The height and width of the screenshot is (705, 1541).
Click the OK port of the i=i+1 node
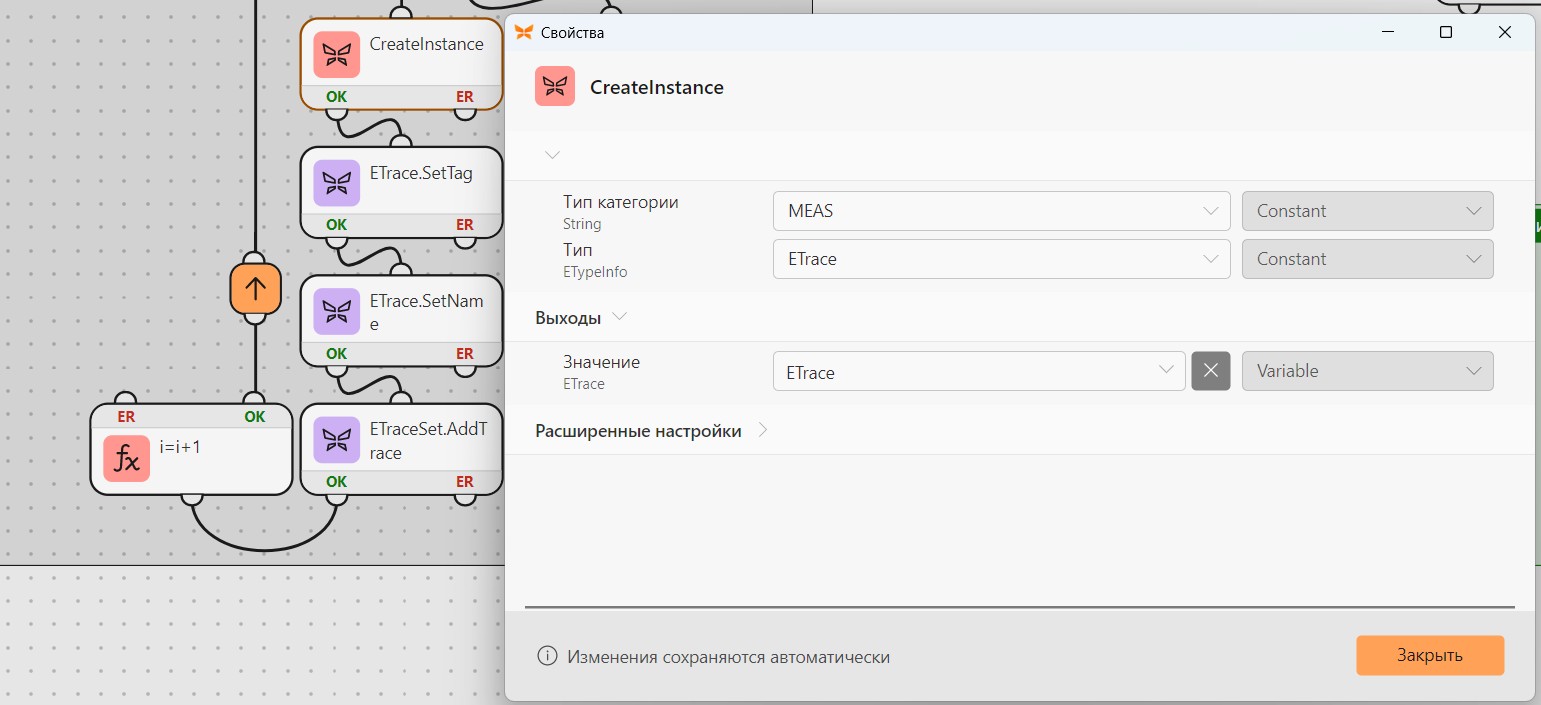pyautogui.click(x=255, y=416)
